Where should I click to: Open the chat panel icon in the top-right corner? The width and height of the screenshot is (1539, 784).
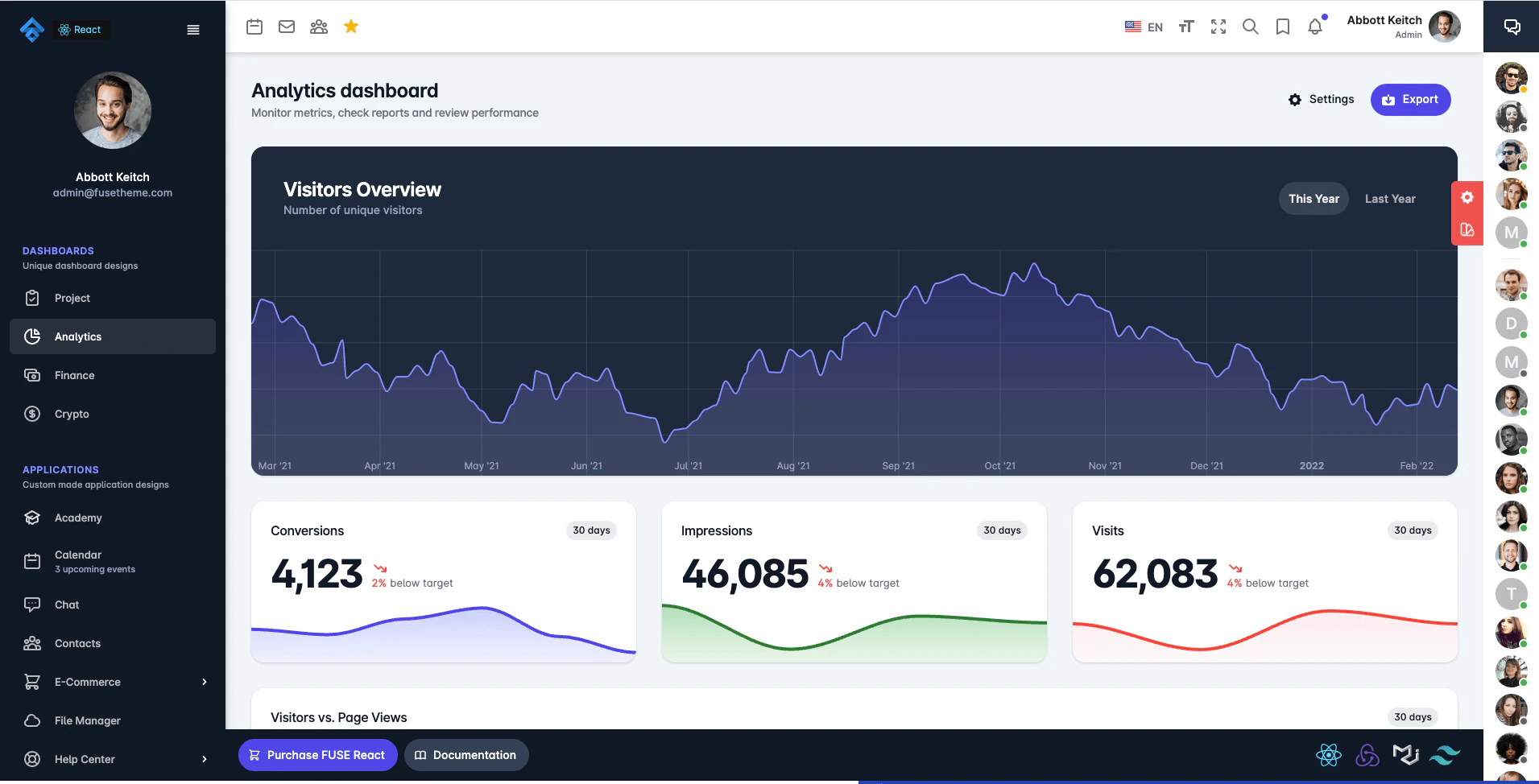pos(1511,26)
